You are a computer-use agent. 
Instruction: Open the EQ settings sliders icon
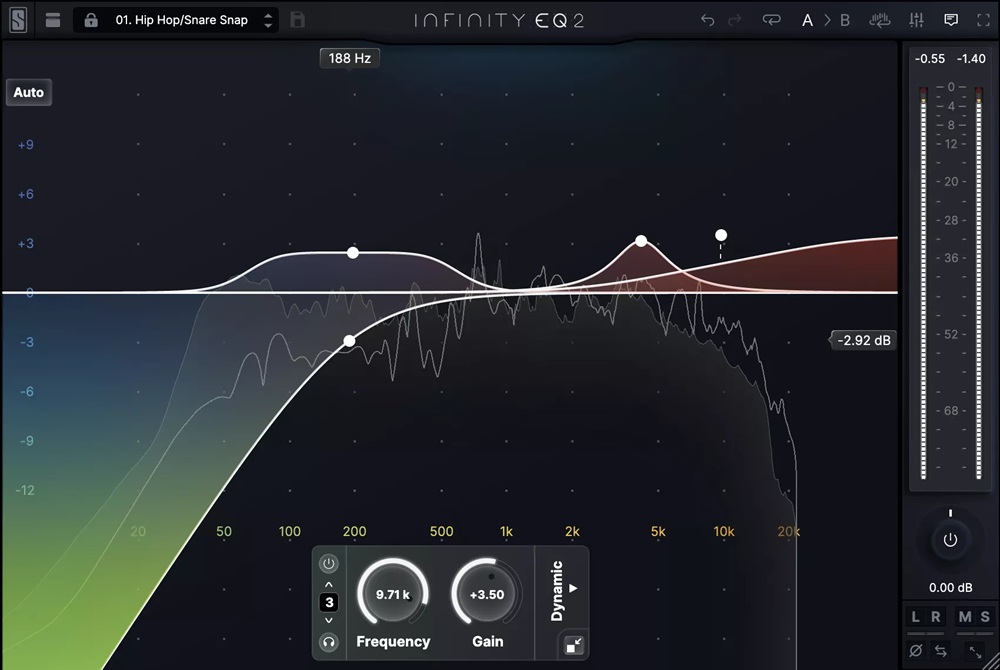(917, 19)
